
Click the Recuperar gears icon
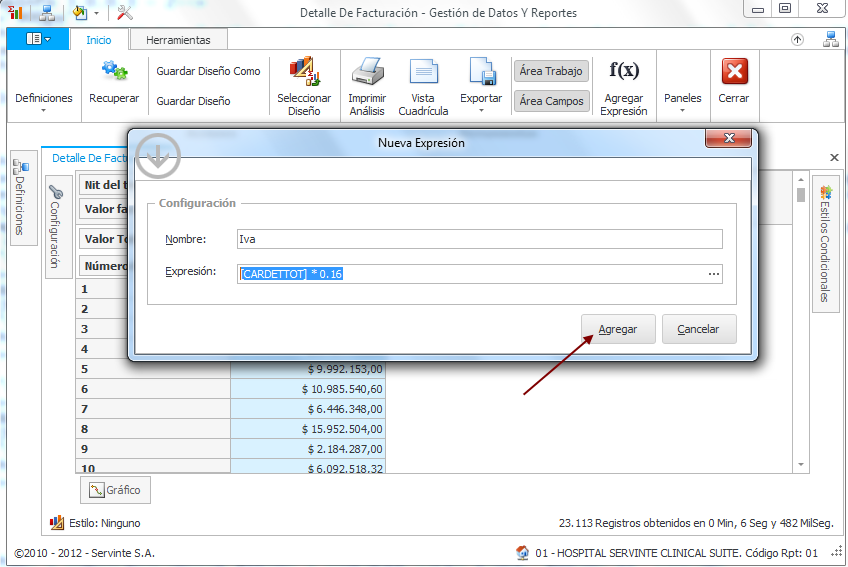(x=114, y=71)
